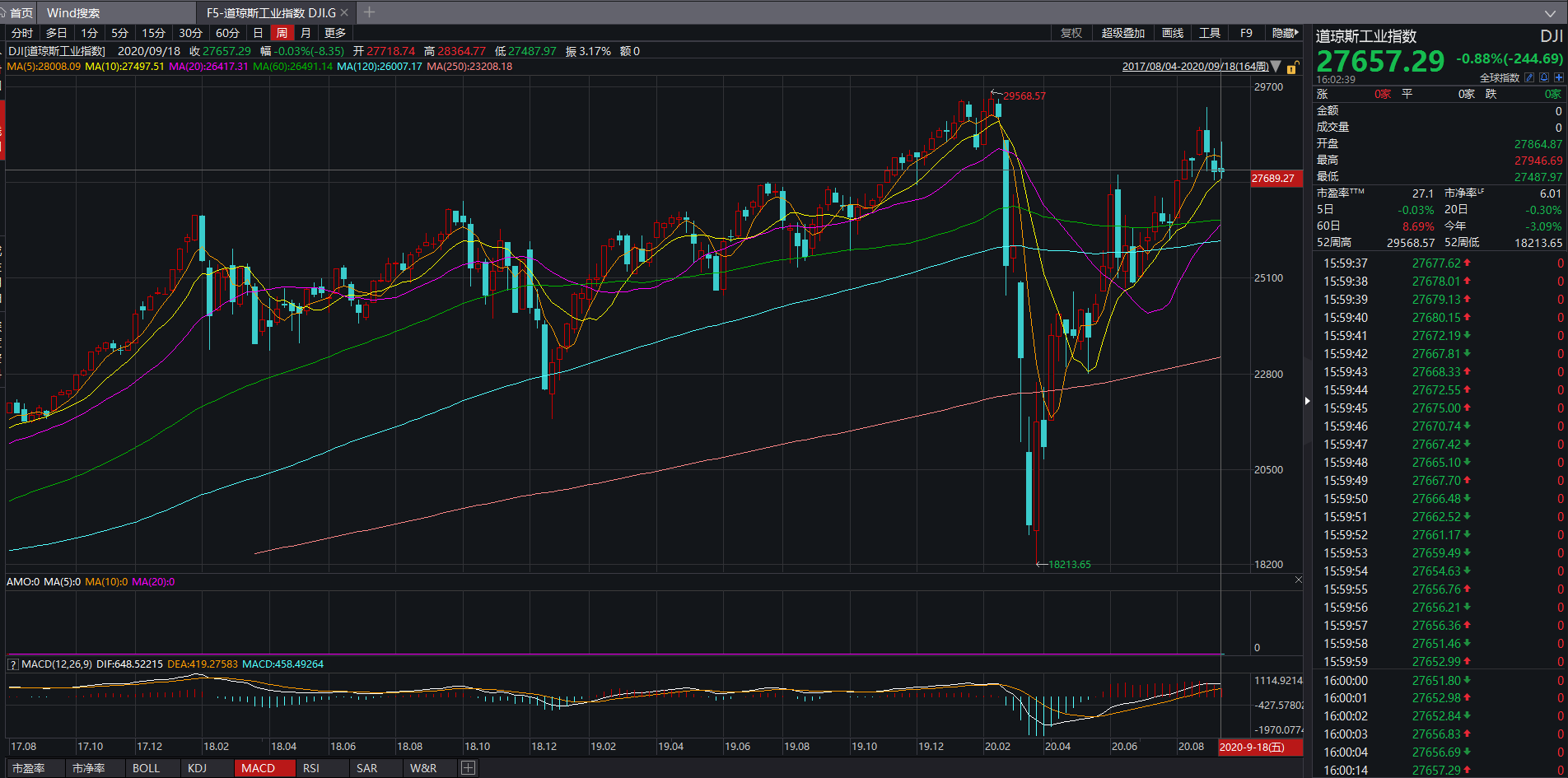Click the alert bell icon

tap(1544, 77)
